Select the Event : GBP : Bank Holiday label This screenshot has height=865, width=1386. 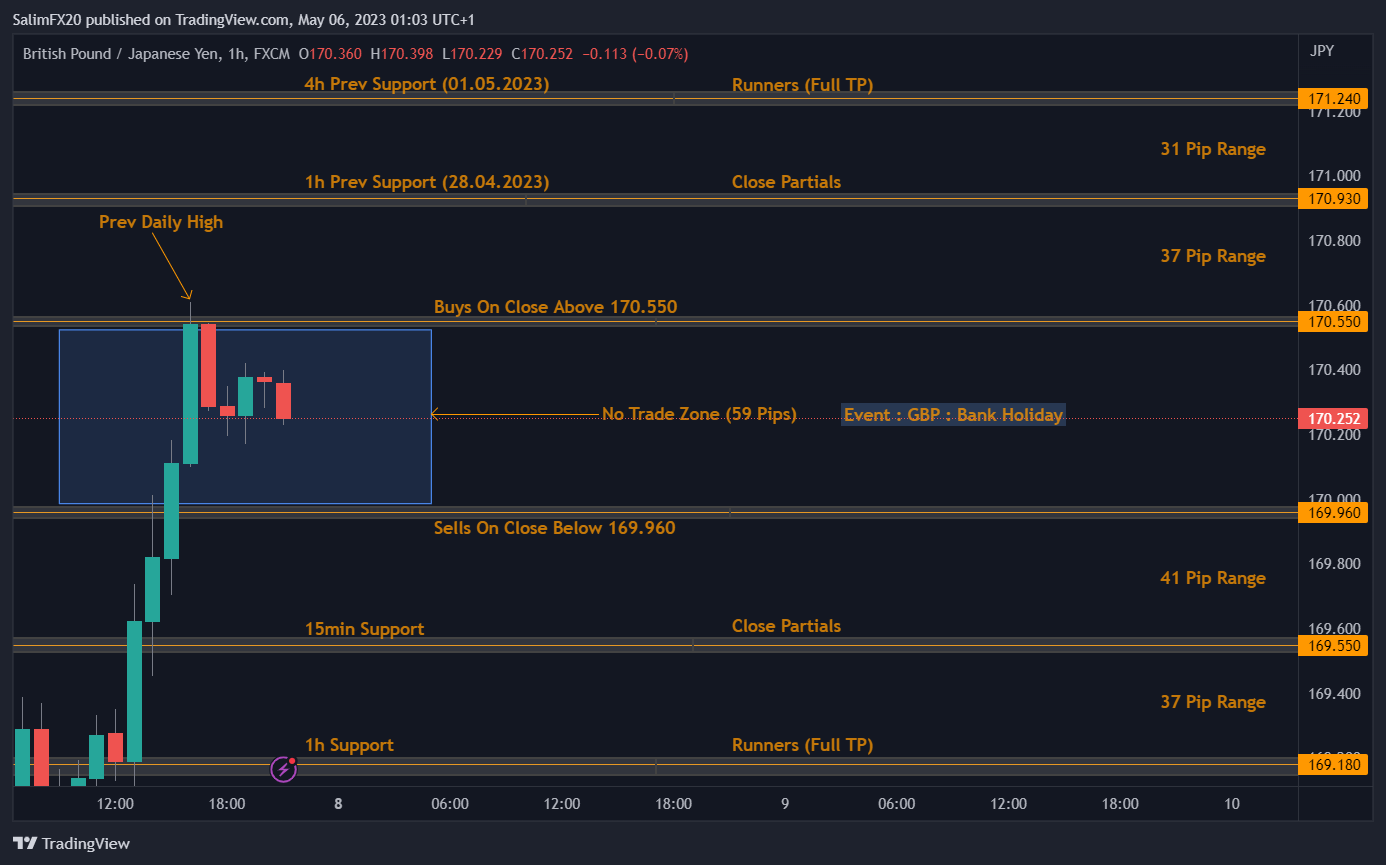tap(953, 415)
